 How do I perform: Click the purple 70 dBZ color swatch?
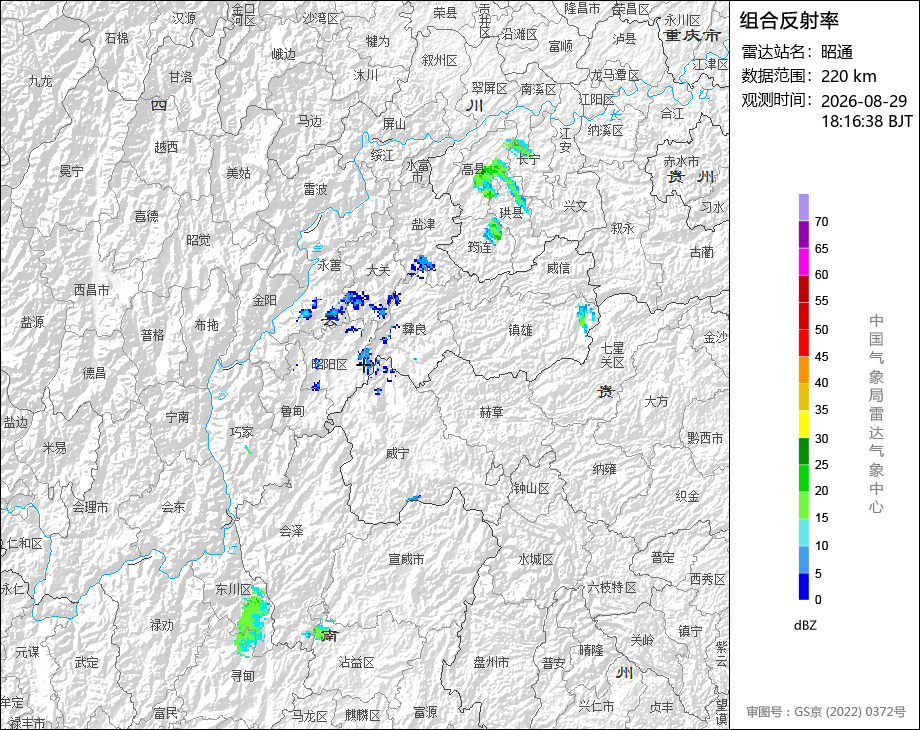pyautogui.click(x=804, y=207)
